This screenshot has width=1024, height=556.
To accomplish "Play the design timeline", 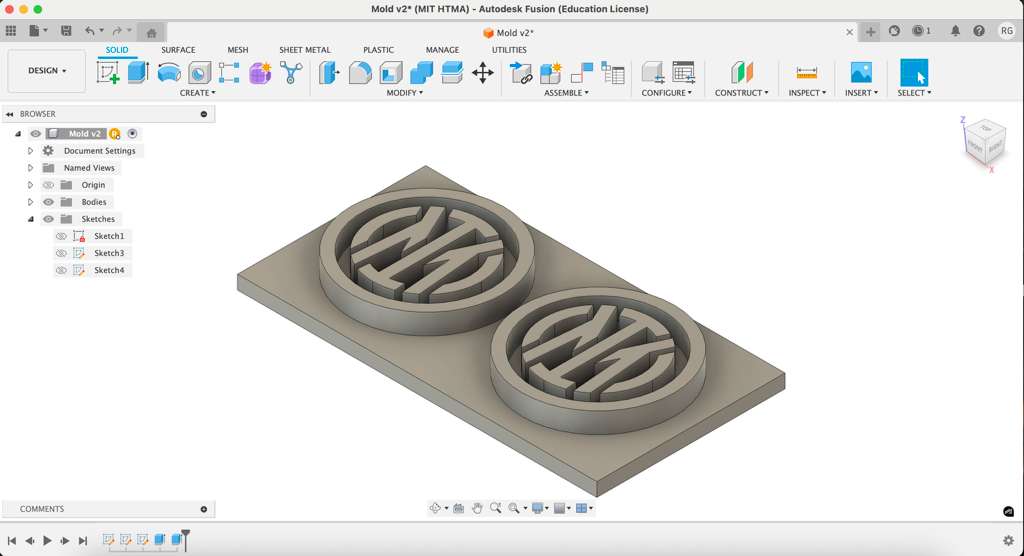I will tap(47, 540).
